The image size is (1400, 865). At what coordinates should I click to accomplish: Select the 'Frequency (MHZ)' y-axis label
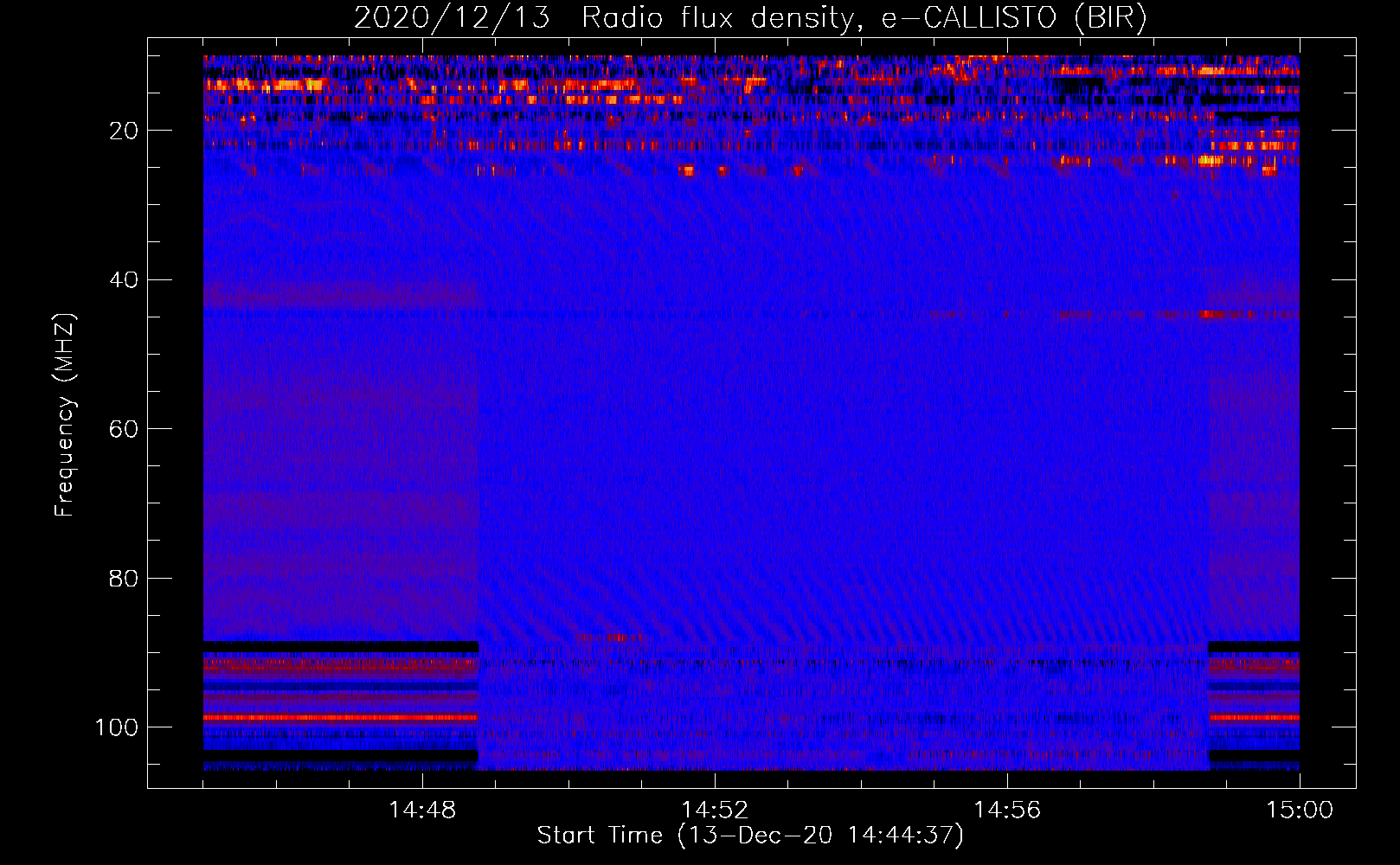click(x=65, y=414)
